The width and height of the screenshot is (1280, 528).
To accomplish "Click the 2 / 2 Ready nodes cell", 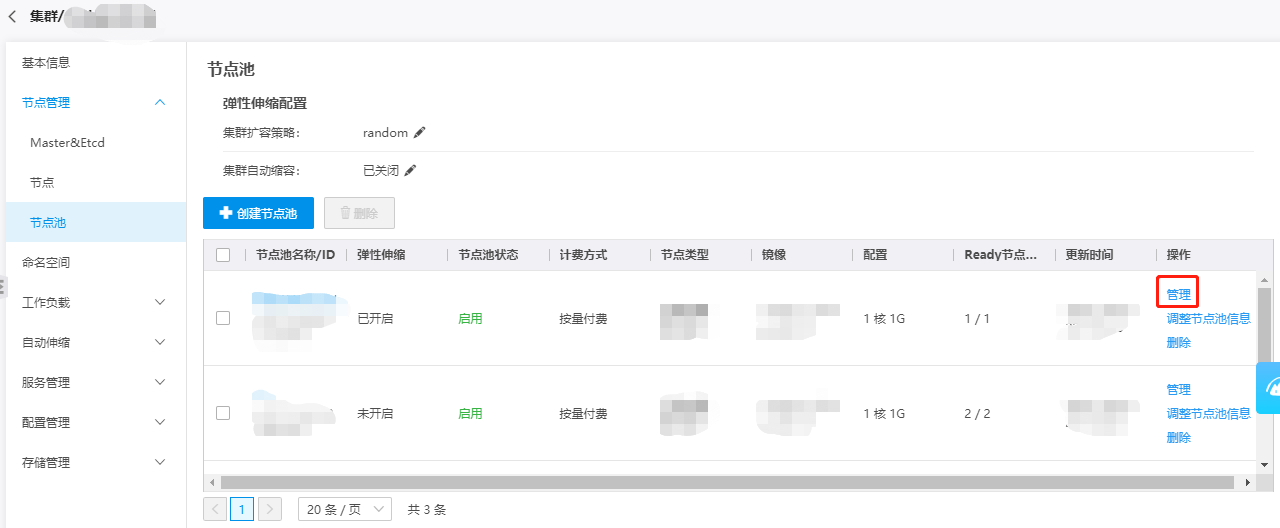I will [977, 413].
